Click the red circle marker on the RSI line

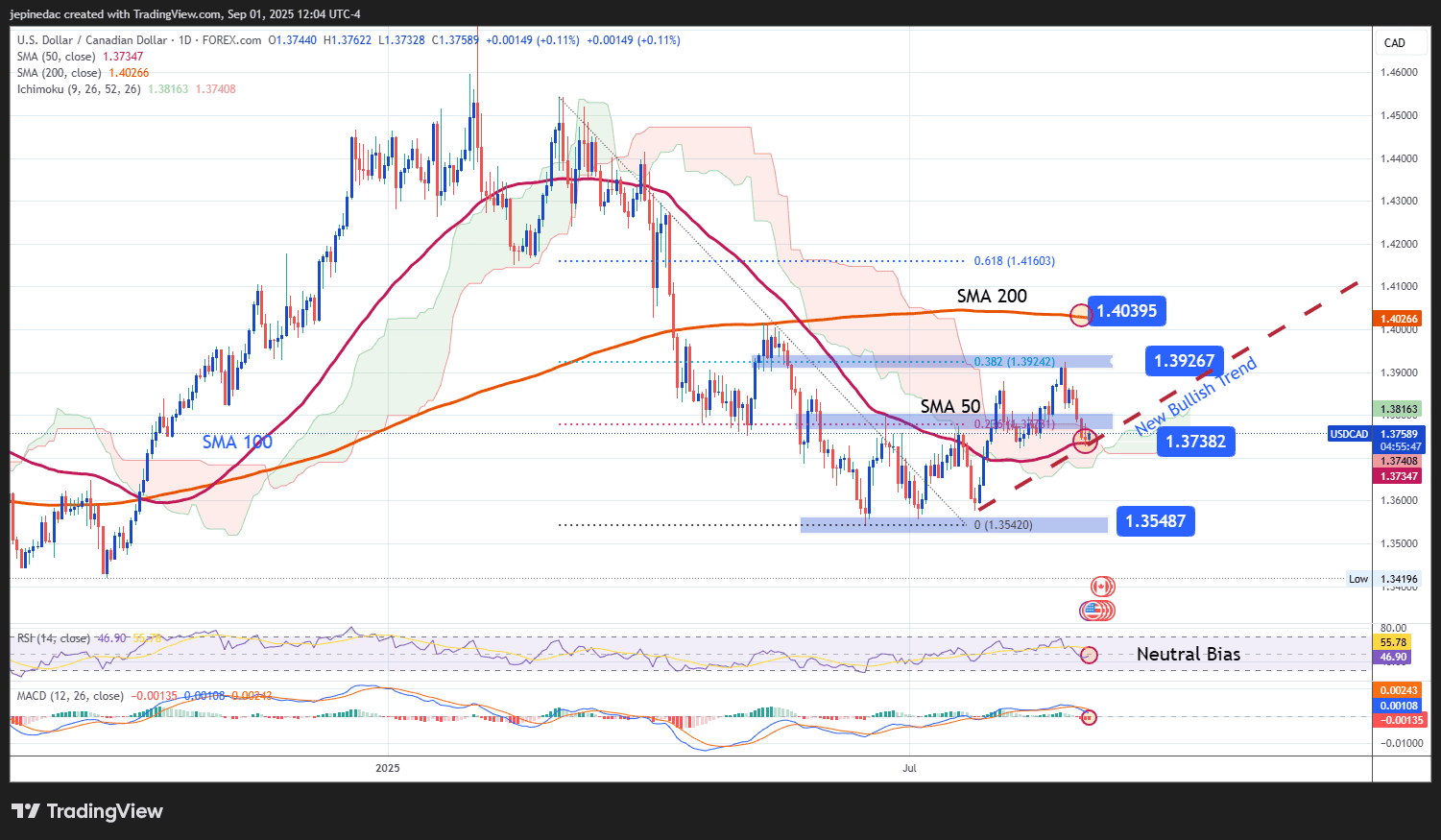coord(1089,655)
